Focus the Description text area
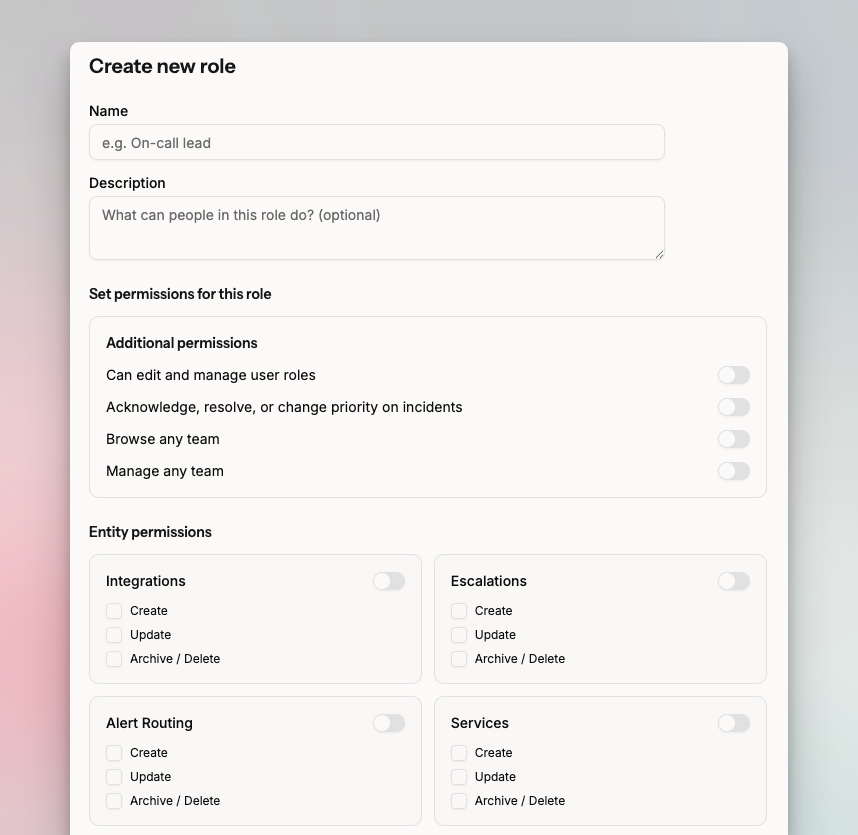Viewport: 858px width, 835px height. point(376,228)
